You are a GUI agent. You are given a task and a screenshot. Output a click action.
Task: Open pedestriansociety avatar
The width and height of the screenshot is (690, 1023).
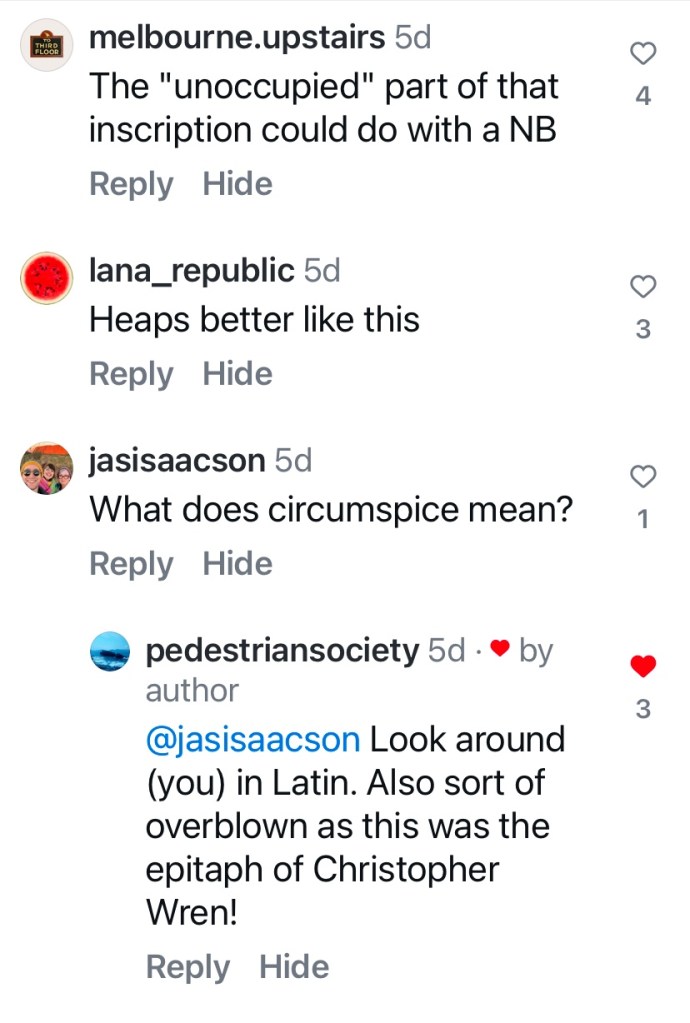tap(110, 654)
